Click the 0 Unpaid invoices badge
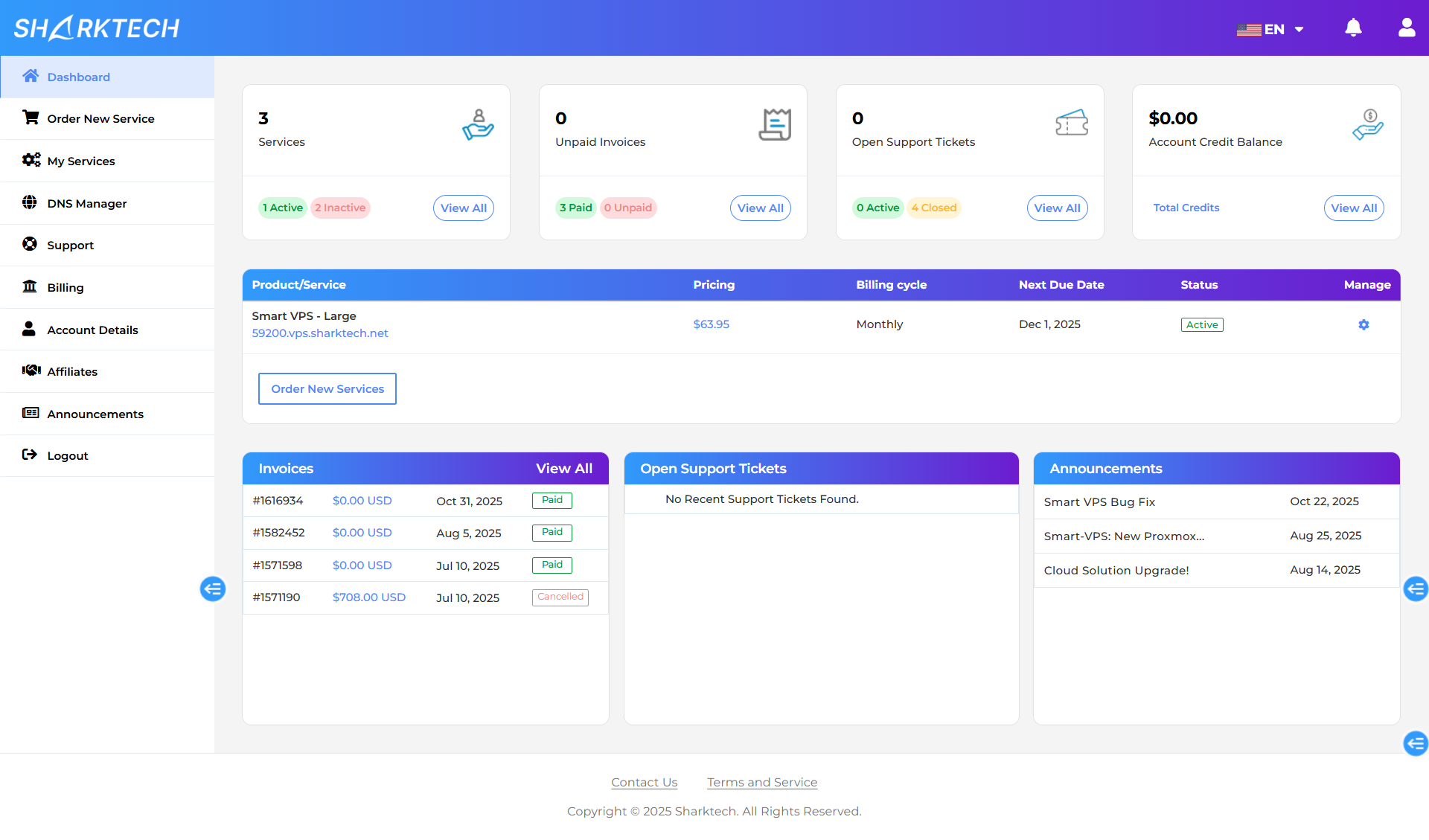 pos(628,208)
